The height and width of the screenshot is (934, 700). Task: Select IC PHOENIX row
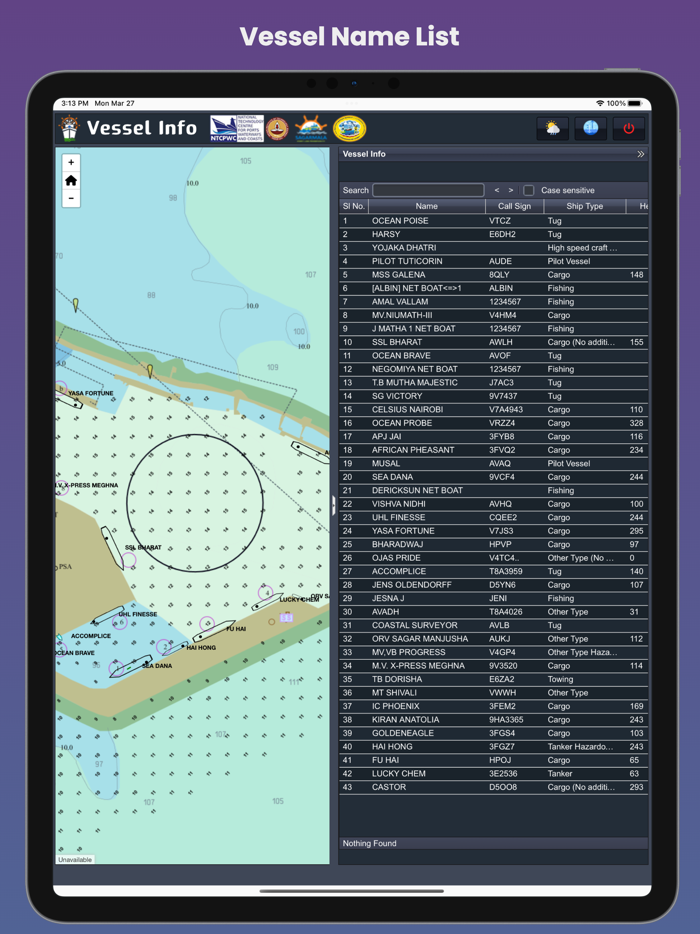click(x=493, y=706)
